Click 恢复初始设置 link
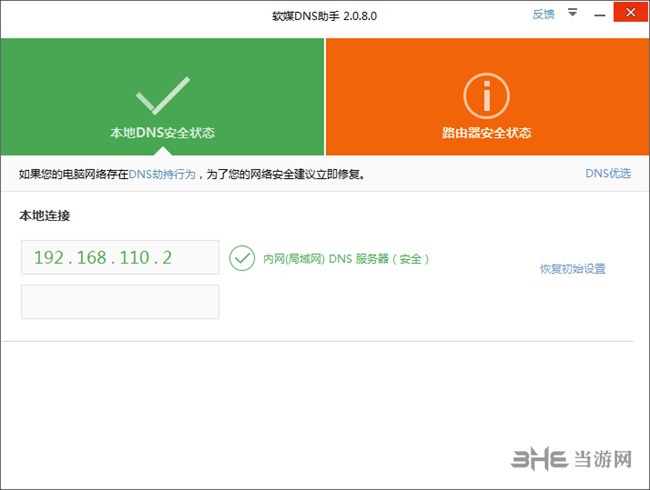Screen dimensions: 650x490 tap(572, 269)
